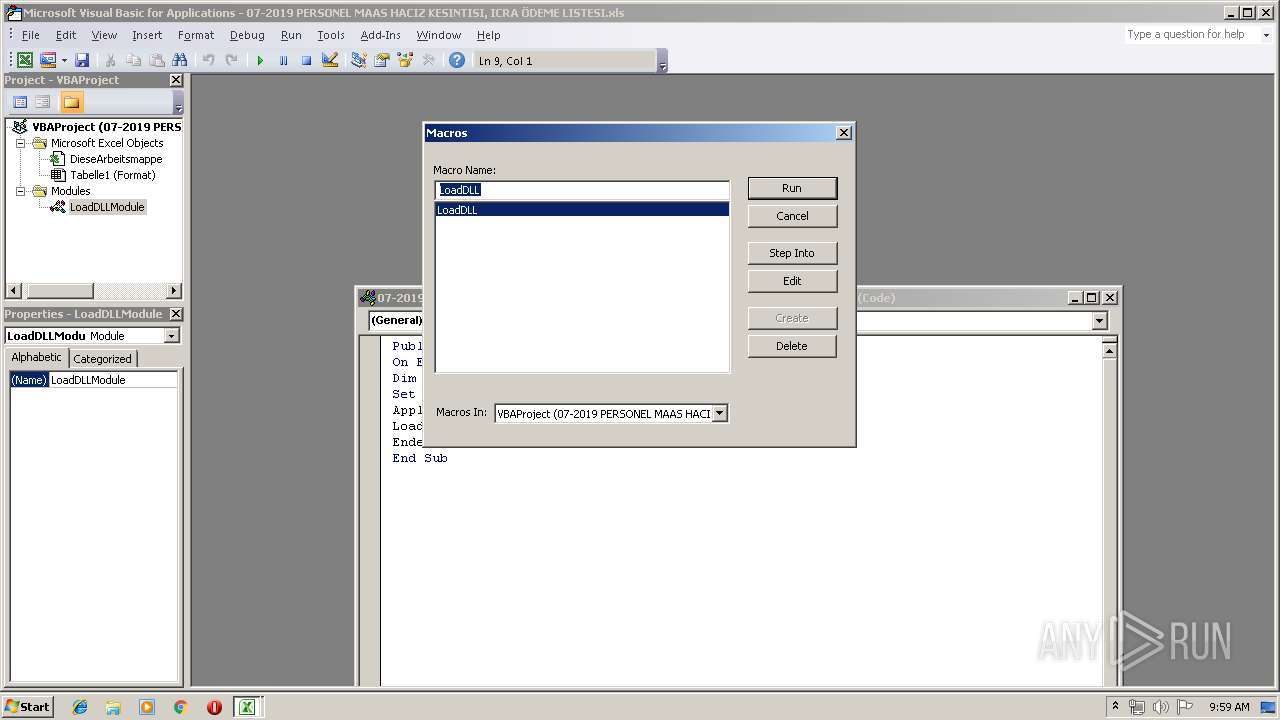Open the Properties object dropdown
Image resolution: width=1280 pixels, height=720 pixels.
click(x=171, y=336)
